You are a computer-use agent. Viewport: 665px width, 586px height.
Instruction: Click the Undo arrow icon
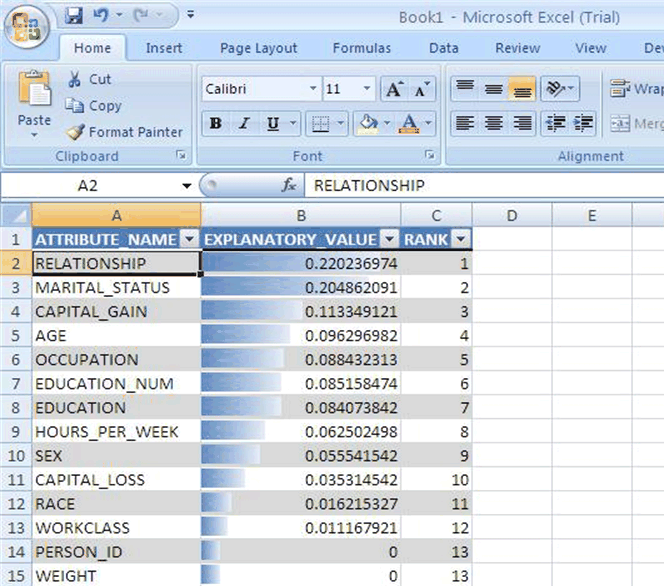click(100, 16)
